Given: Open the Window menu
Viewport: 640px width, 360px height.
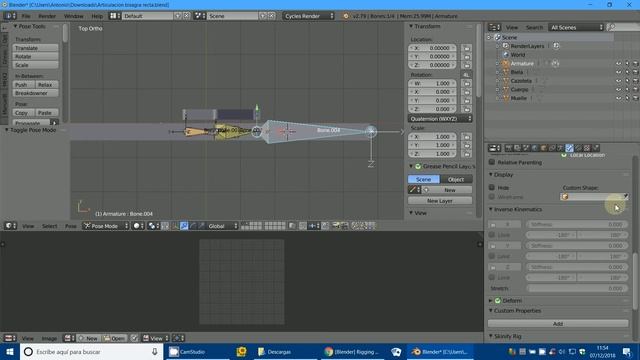Looking at the screenshot, I should point(73,16).
